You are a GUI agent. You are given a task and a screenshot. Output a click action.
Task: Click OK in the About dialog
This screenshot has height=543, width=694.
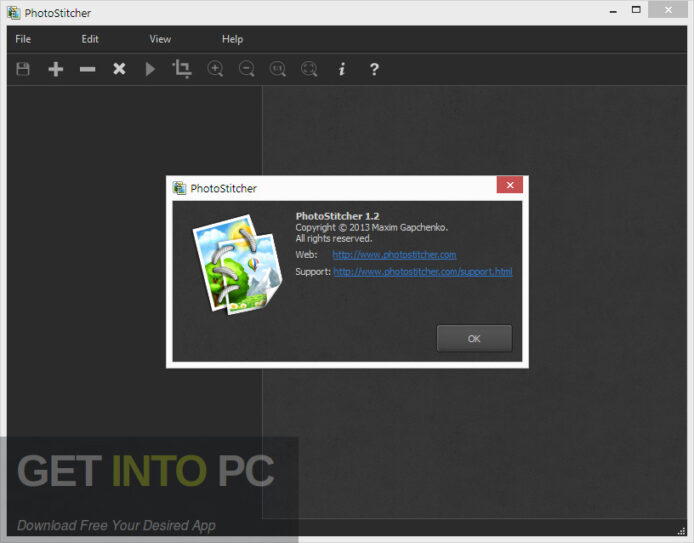tap(474, 339)
